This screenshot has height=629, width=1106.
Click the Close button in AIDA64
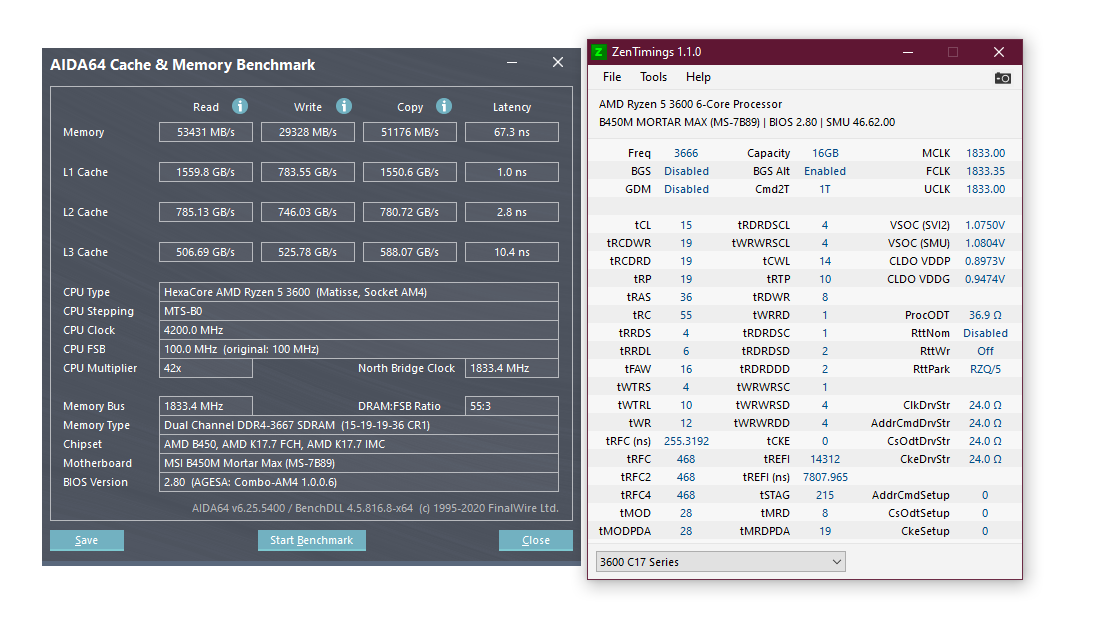[535, 540]
